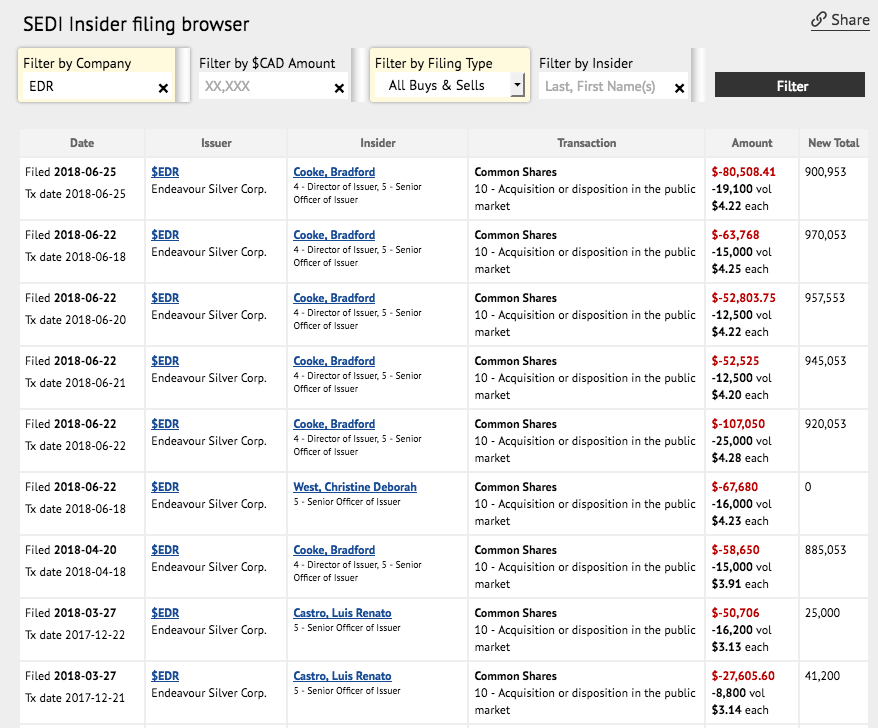Image resolution: width=878 pixels, height=728 pixels.
Task: Open Cooke, Bradford link with $-107,050 amount
Action: point(334,424)
